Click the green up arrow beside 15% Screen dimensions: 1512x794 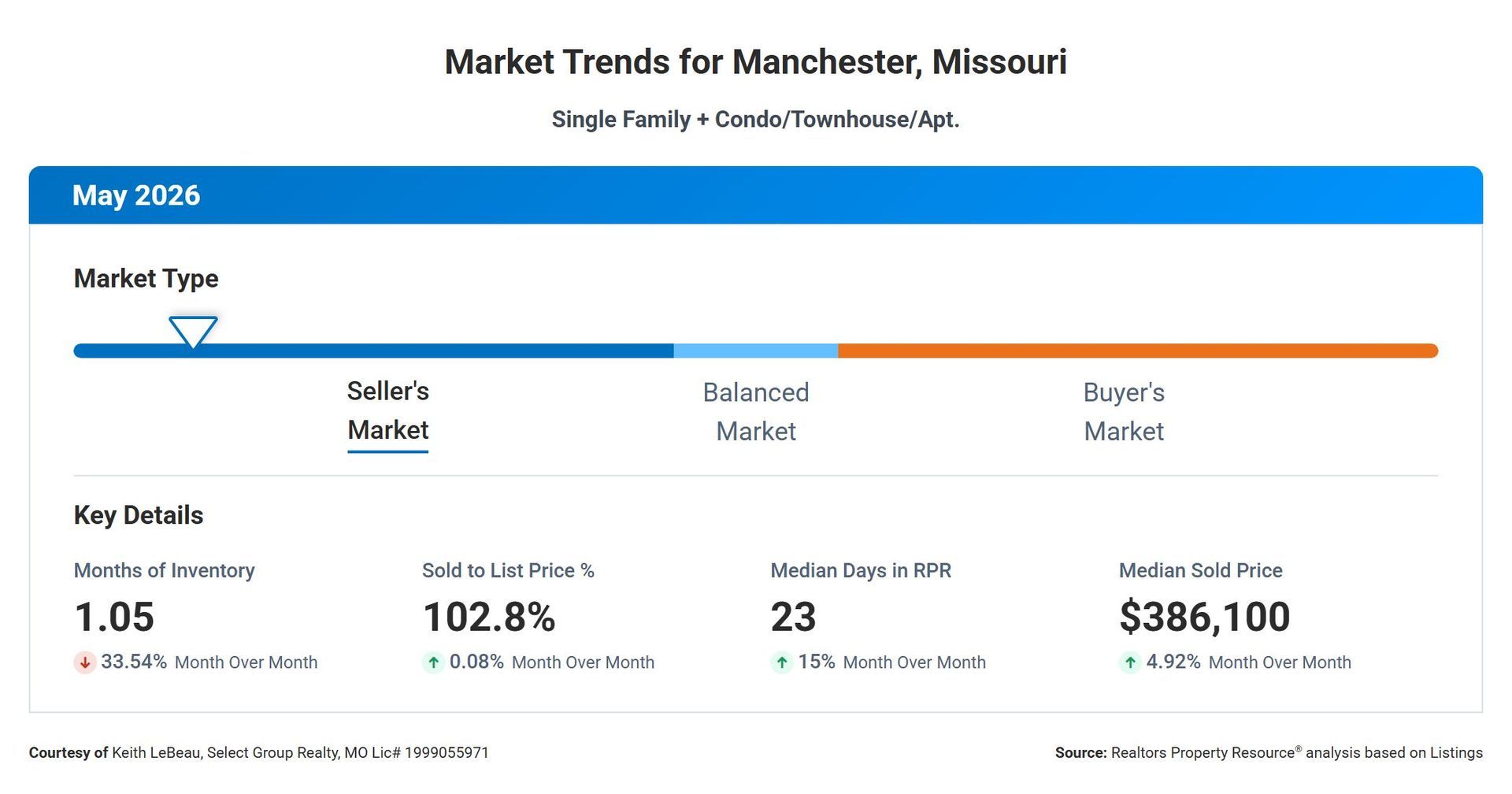coord(781,662)
